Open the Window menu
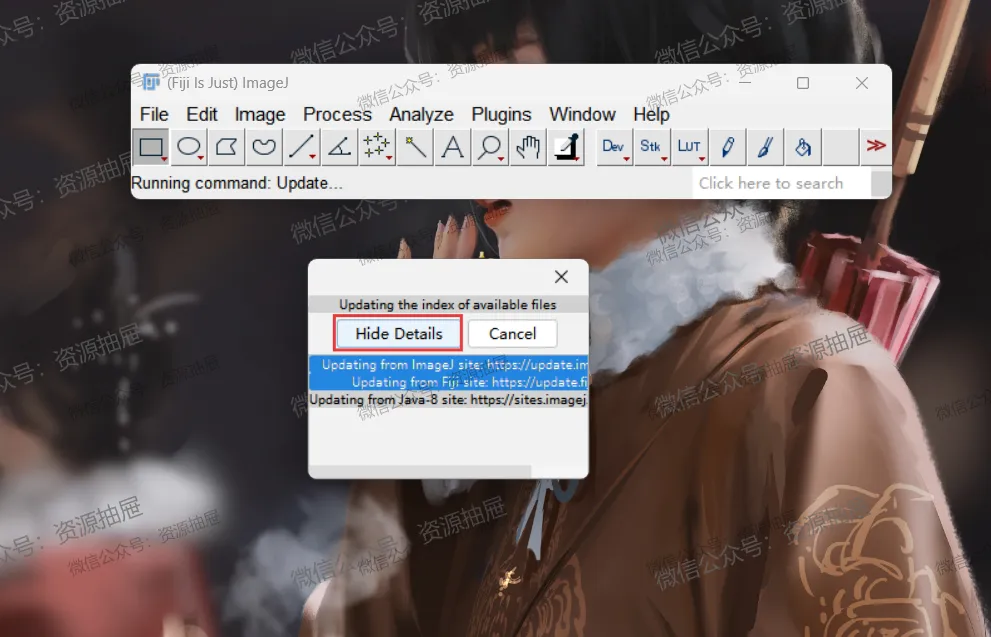991x637 pixels. 582,114
